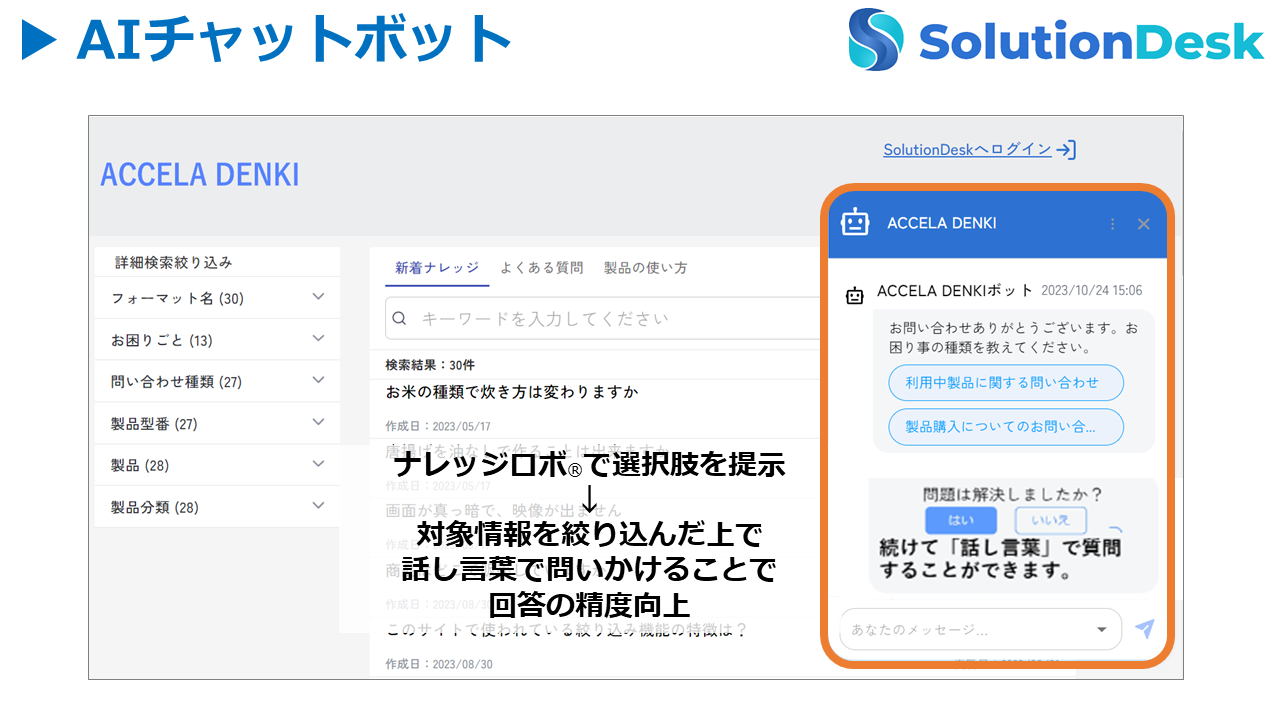Image resolution: width=1280 pixels, height=720 pixels.
Task: Expand the 製品型番 (27) filter
Action: (x=217, y=424)
